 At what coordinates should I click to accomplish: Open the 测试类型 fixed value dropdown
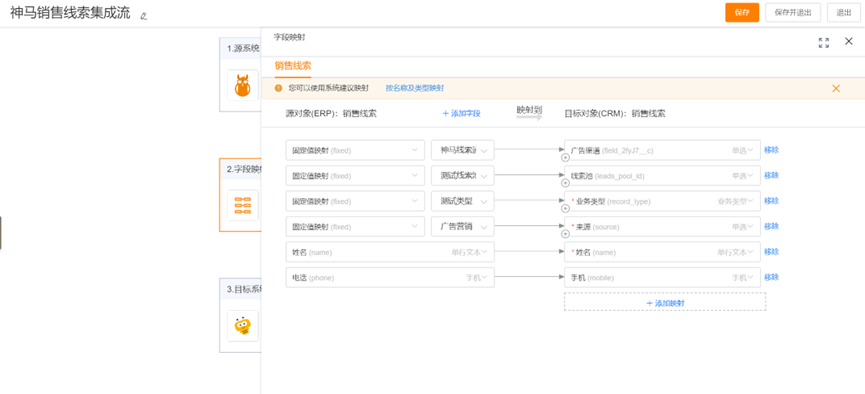click(463, 201)
